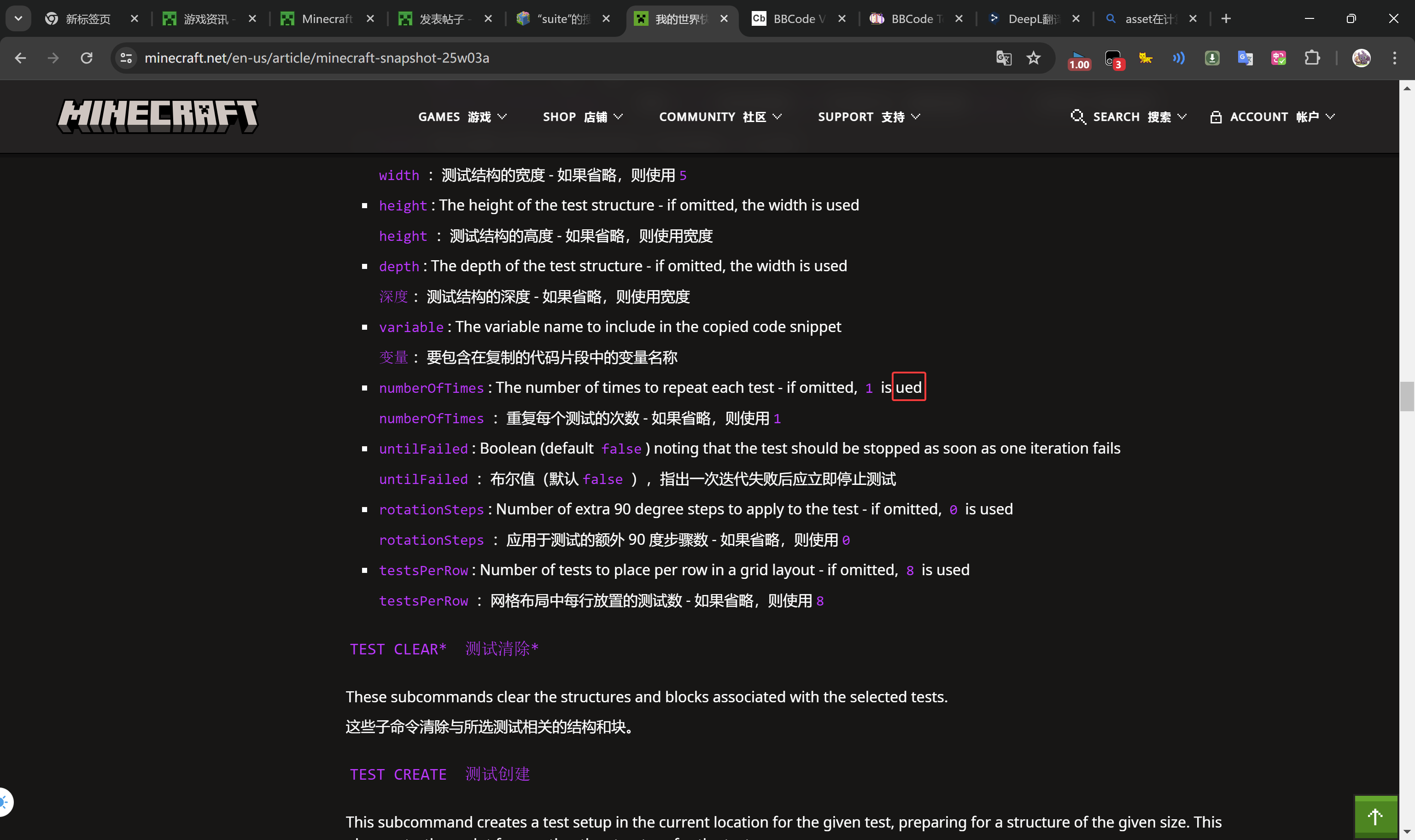This screenshot has width=1415, height=840.
Task: Expand the SHOP navigation menu
Action: click(x=583, y=117)
